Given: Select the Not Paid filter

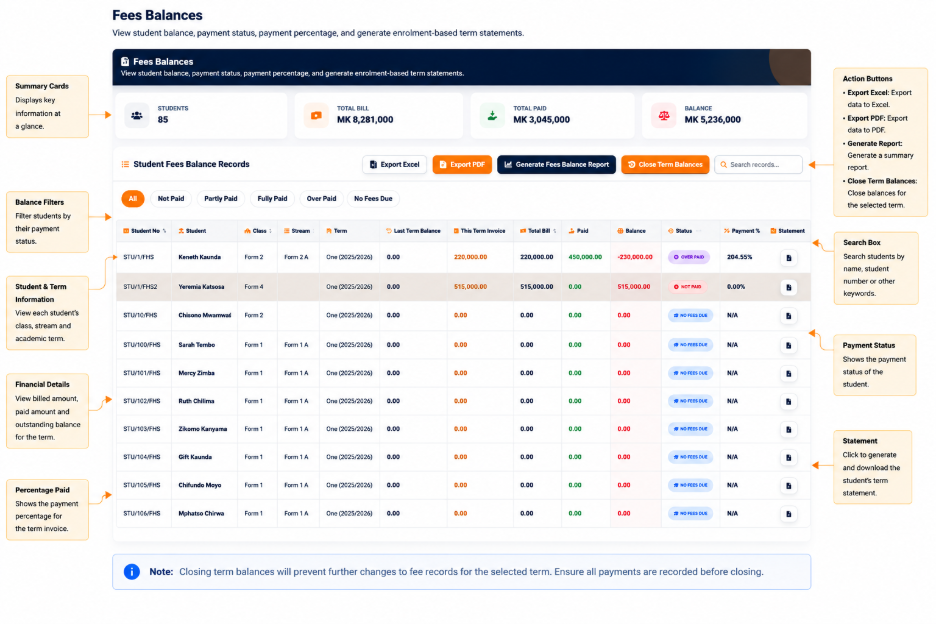Looking at the screenshot, I should pyautogui.click(x=171, y=198).
